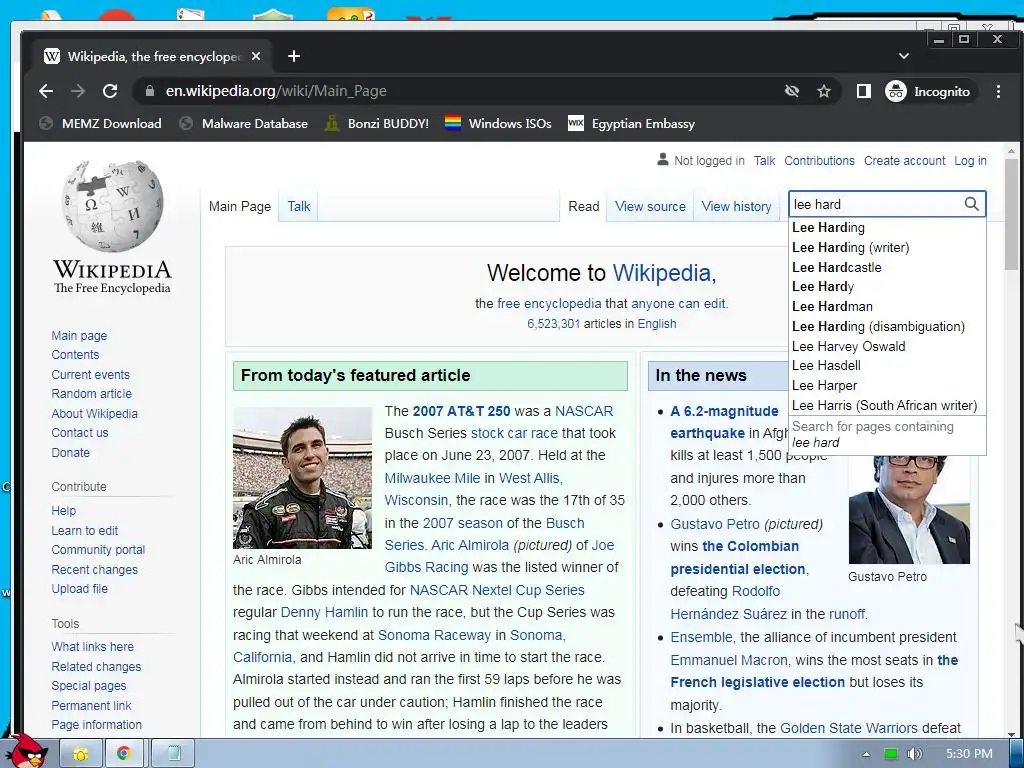Select Lee Harvey Oswald suggestion

(x=887, y=346)
